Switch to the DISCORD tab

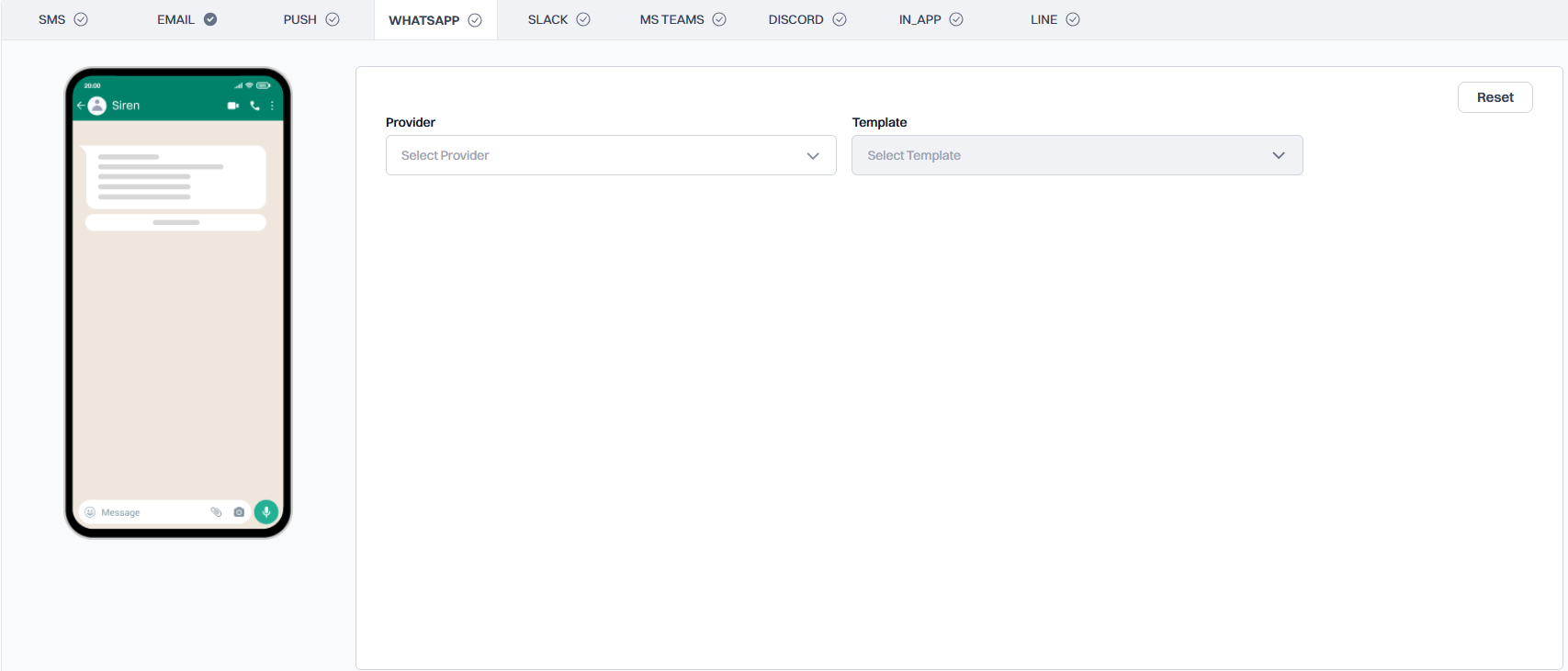tap(807, 19)
